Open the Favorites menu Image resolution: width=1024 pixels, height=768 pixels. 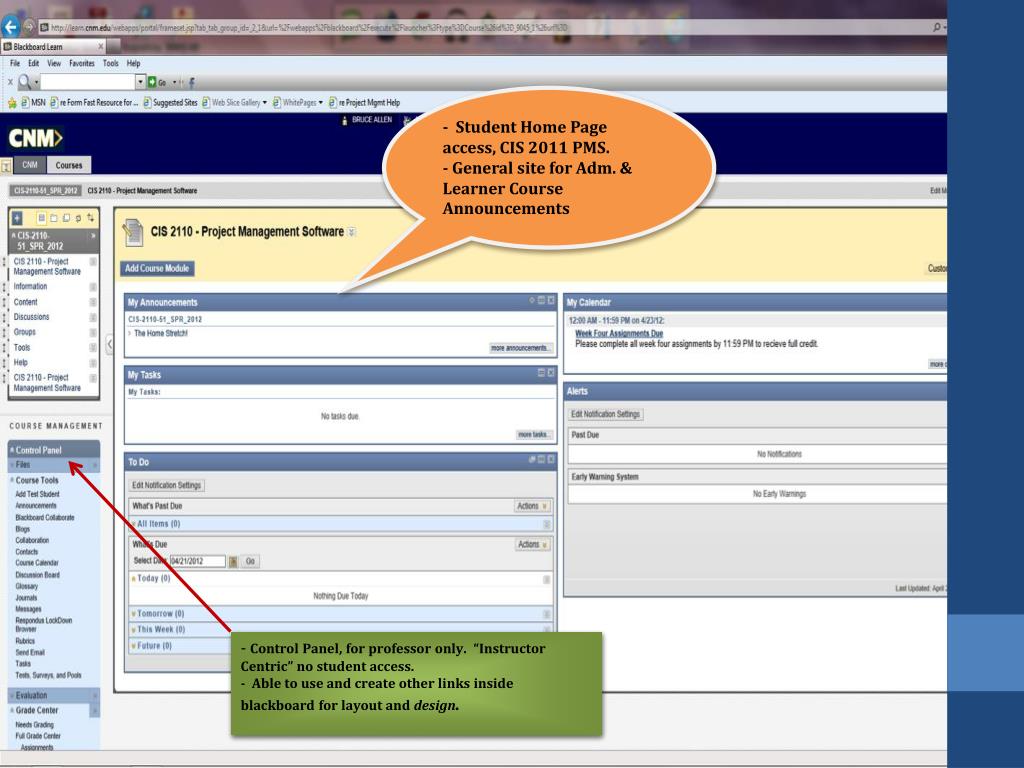(82, 63)
